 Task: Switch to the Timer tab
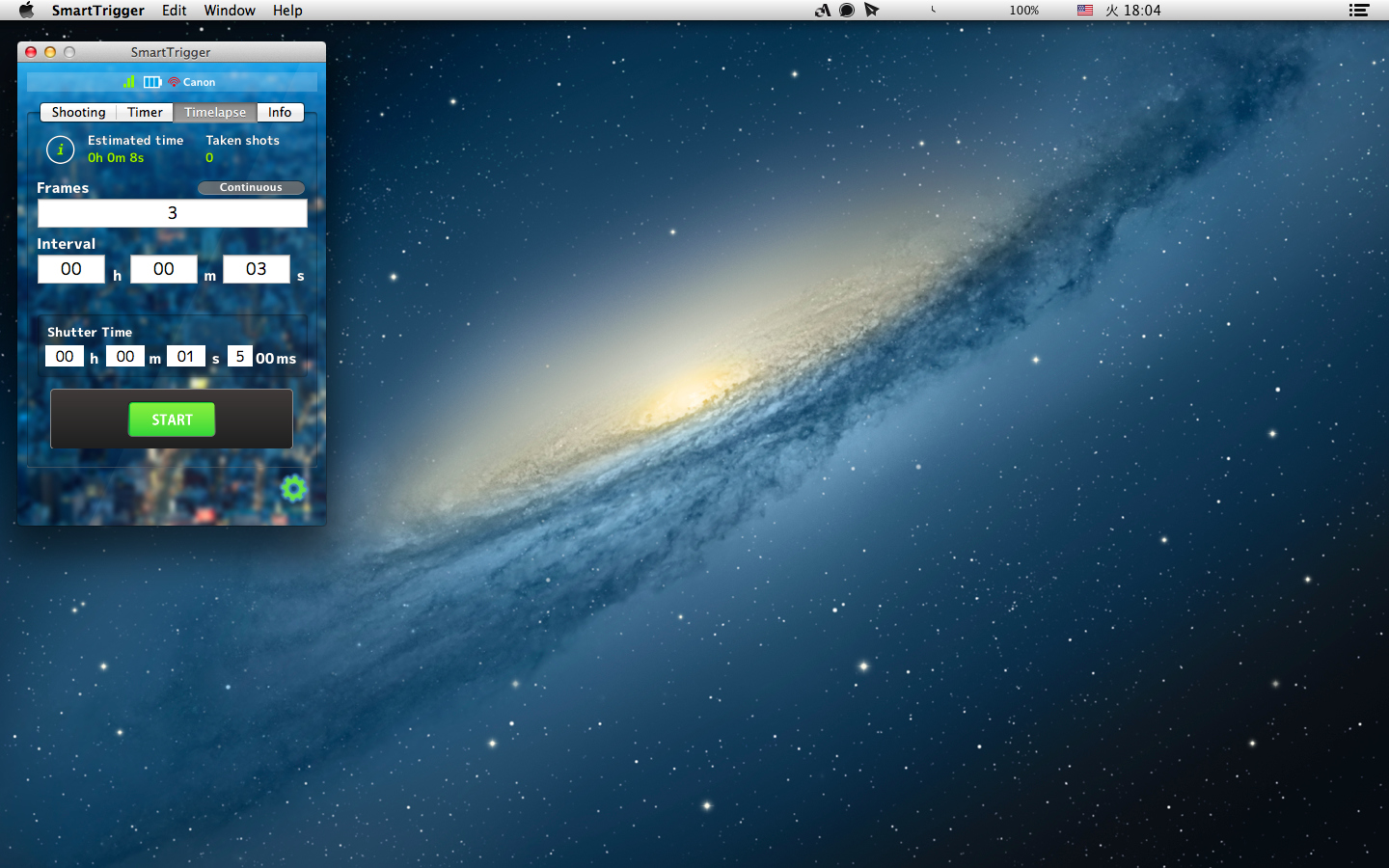[x=145, y=112]
